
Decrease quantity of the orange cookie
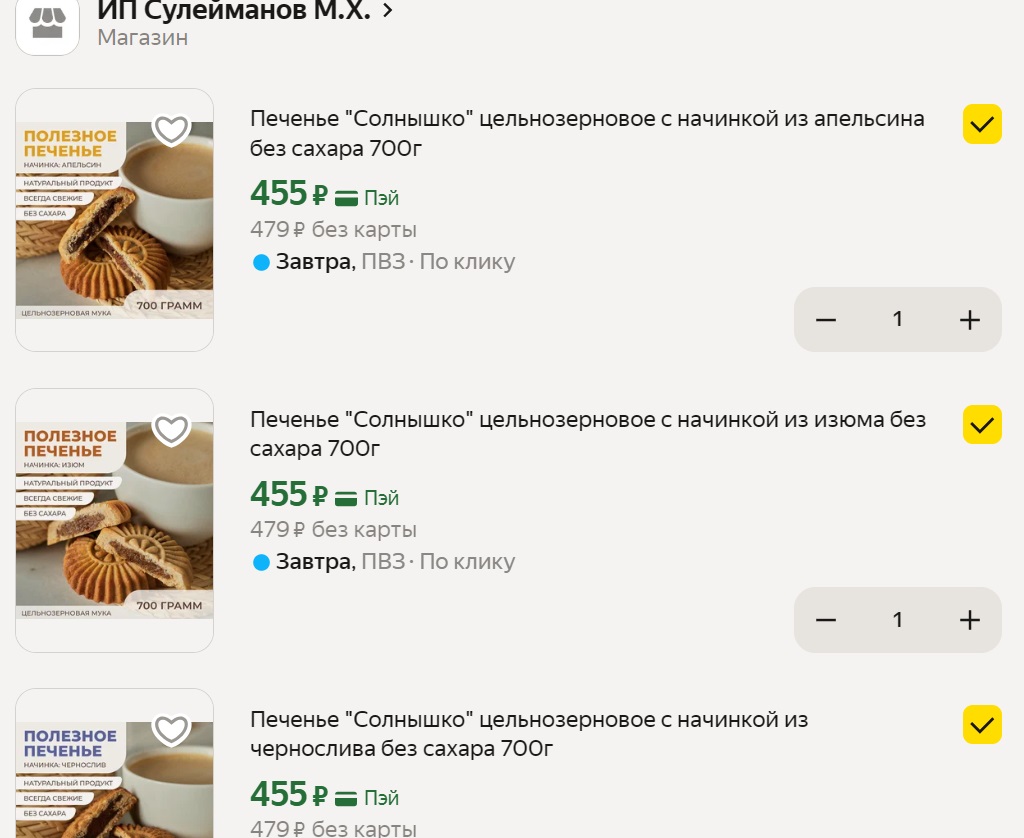(825, 320)
